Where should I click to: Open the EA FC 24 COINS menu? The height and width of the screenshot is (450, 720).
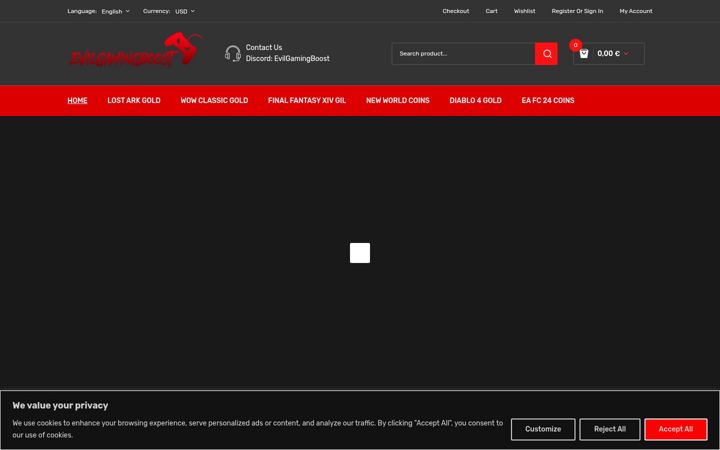click(x=548, y=101)
